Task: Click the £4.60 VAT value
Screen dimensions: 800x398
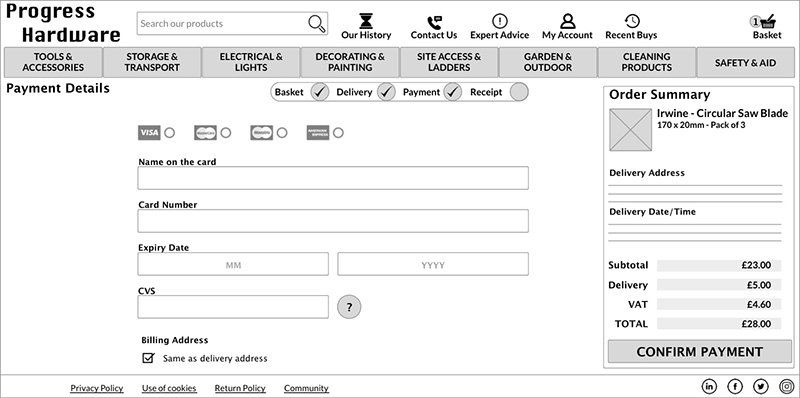Action: click(759, 305)
